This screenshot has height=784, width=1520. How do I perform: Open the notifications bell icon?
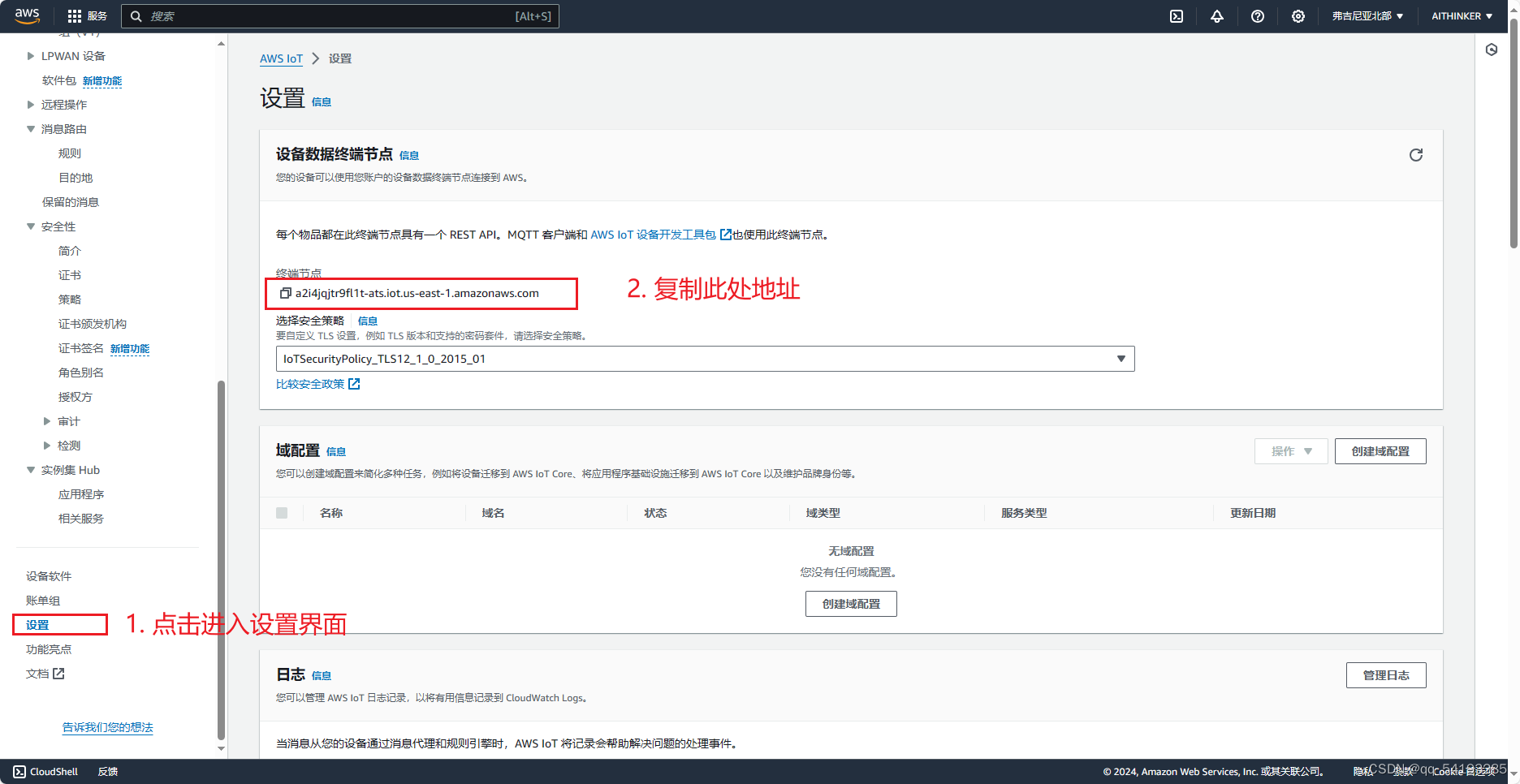coord(1217,16)
